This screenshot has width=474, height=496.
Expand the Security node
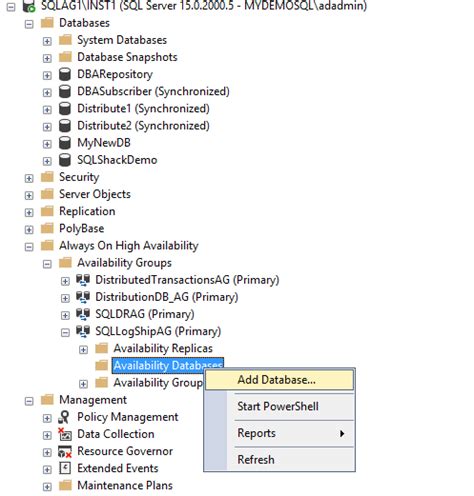tap(29, 178)
